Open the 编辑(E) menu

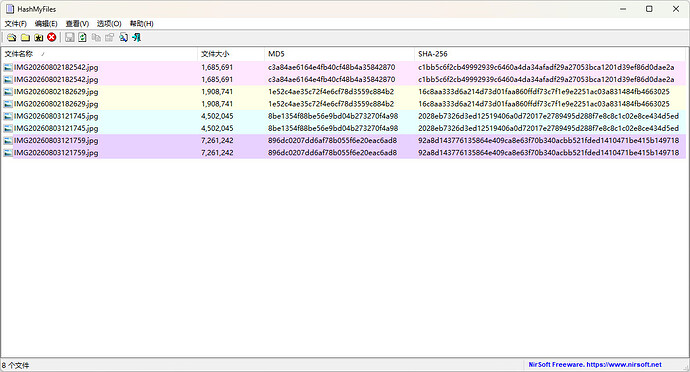46,23
